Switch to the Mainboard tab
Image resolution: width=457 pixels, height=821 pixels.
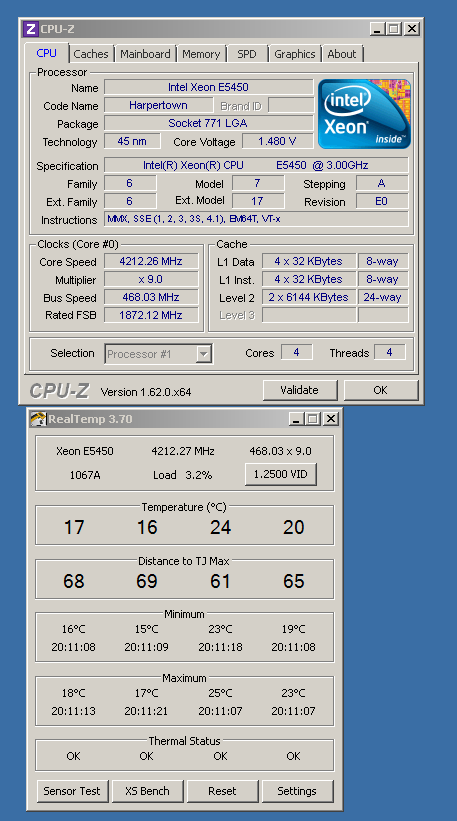pyautogui.click(x=145, y=54)
